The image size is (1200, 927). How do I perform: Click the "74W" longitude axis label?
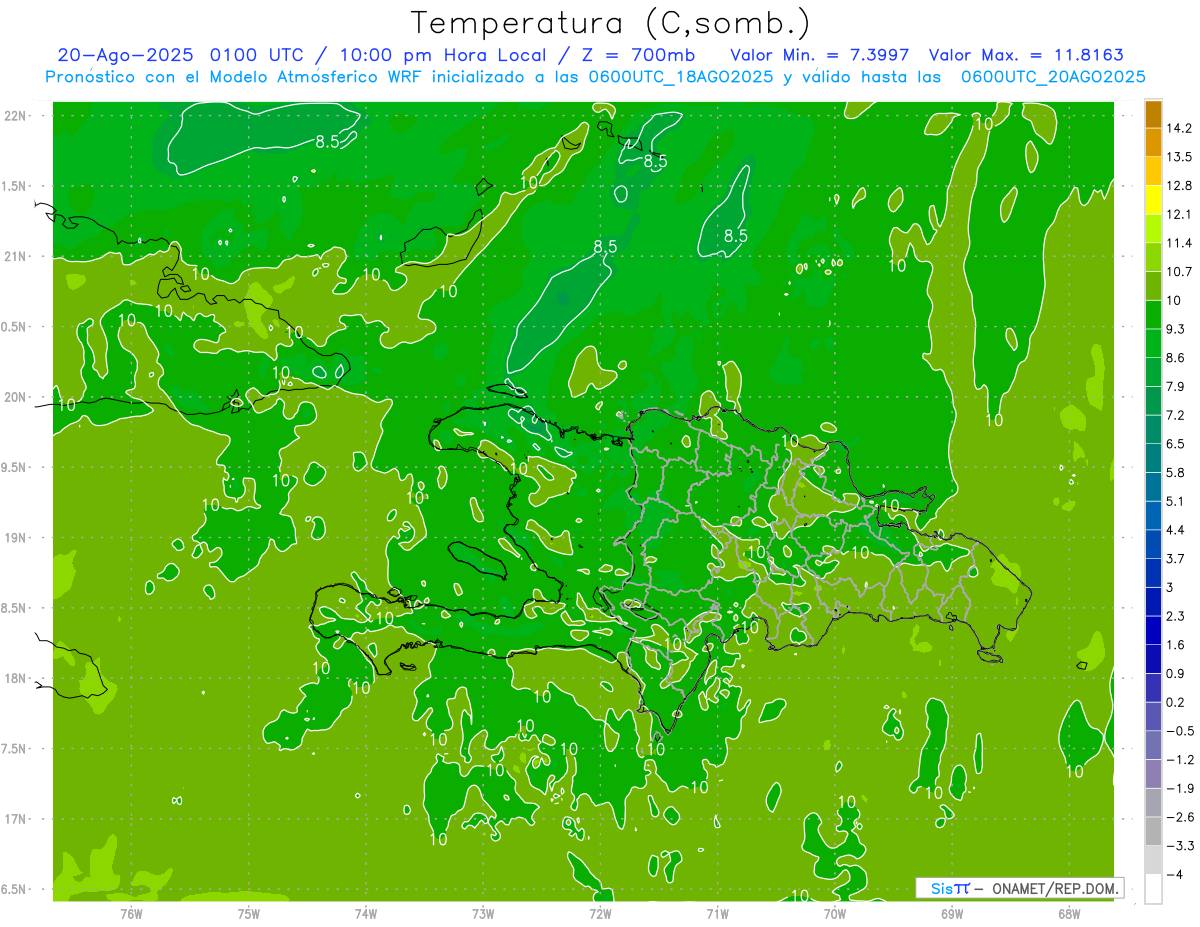point(366,913)
